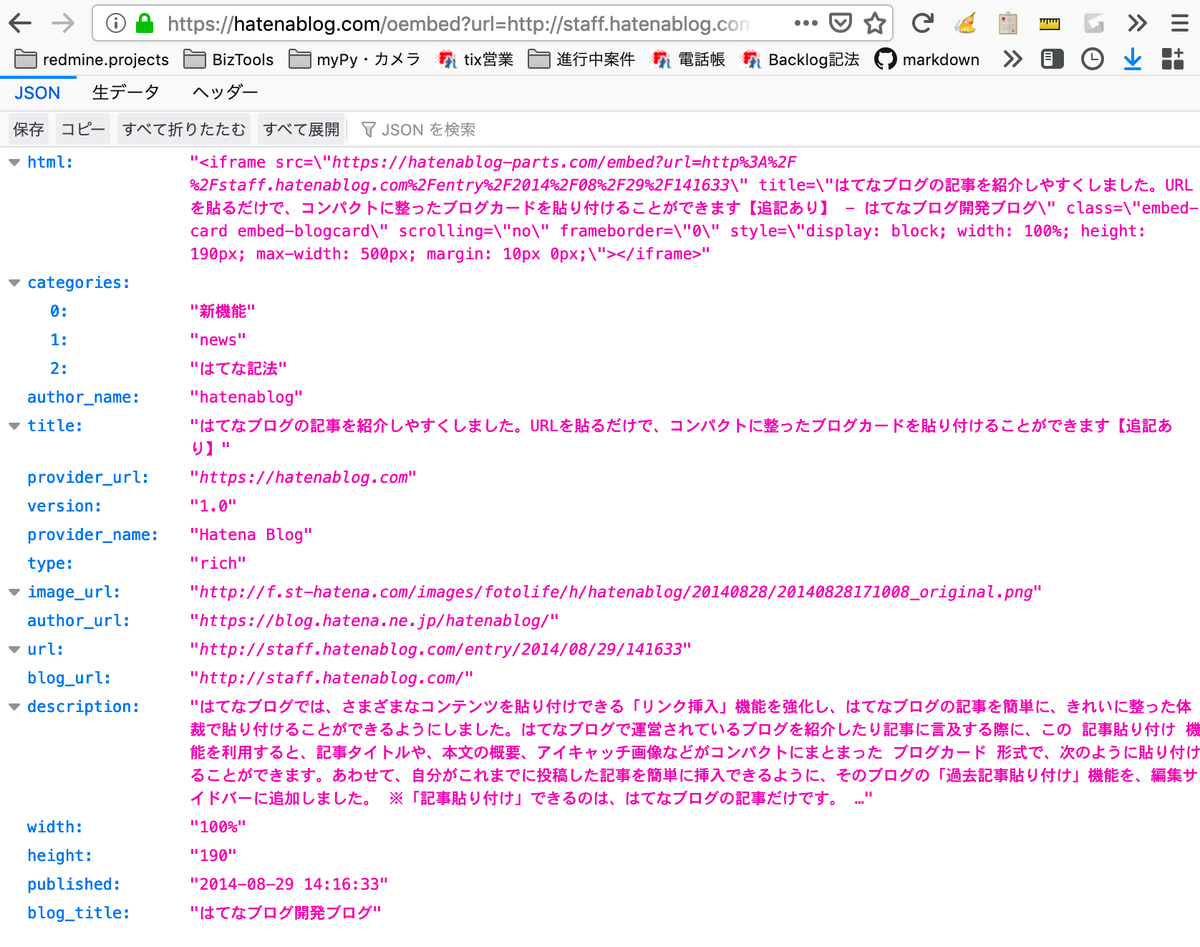Open 進行中案件 bookmark folder
The width and height of the screenshot is (1200, 947).
pos(582,59)
